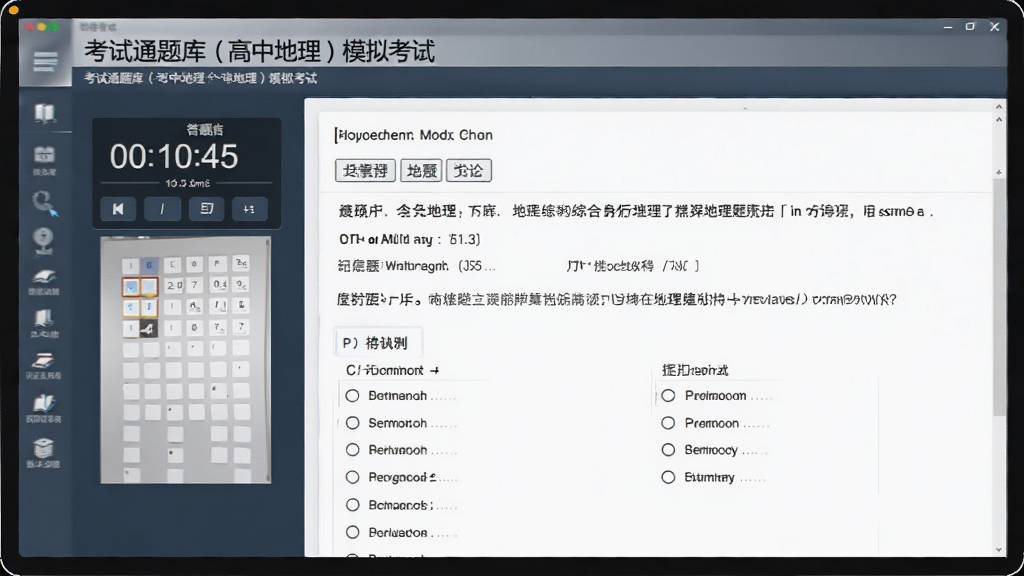1024x576 pixels.
Task: Click the topmost open-book icon in the sidebar
Action: coord(44,113)
